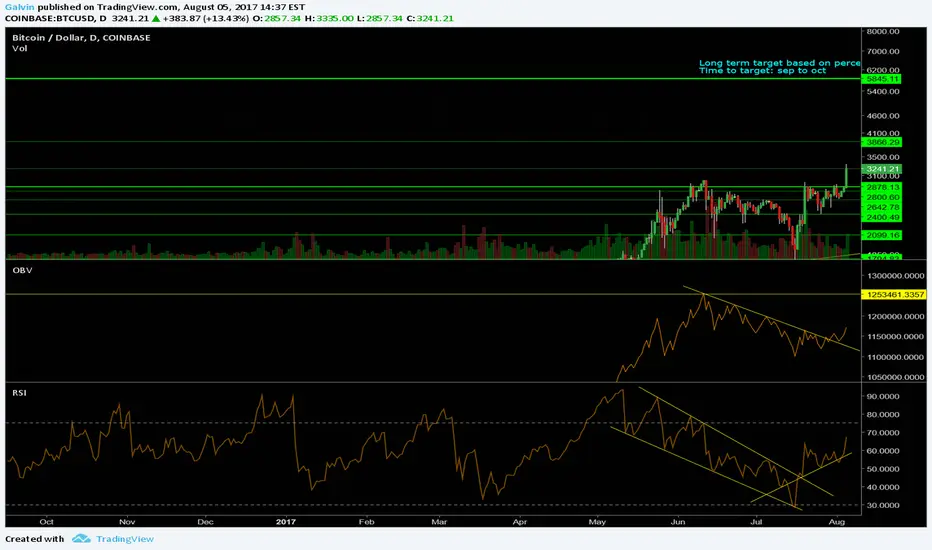932x550 pixels.
Task: Click the 50.0000 RSI axis value
Action: pyautogui.click(x=883, y=469)
